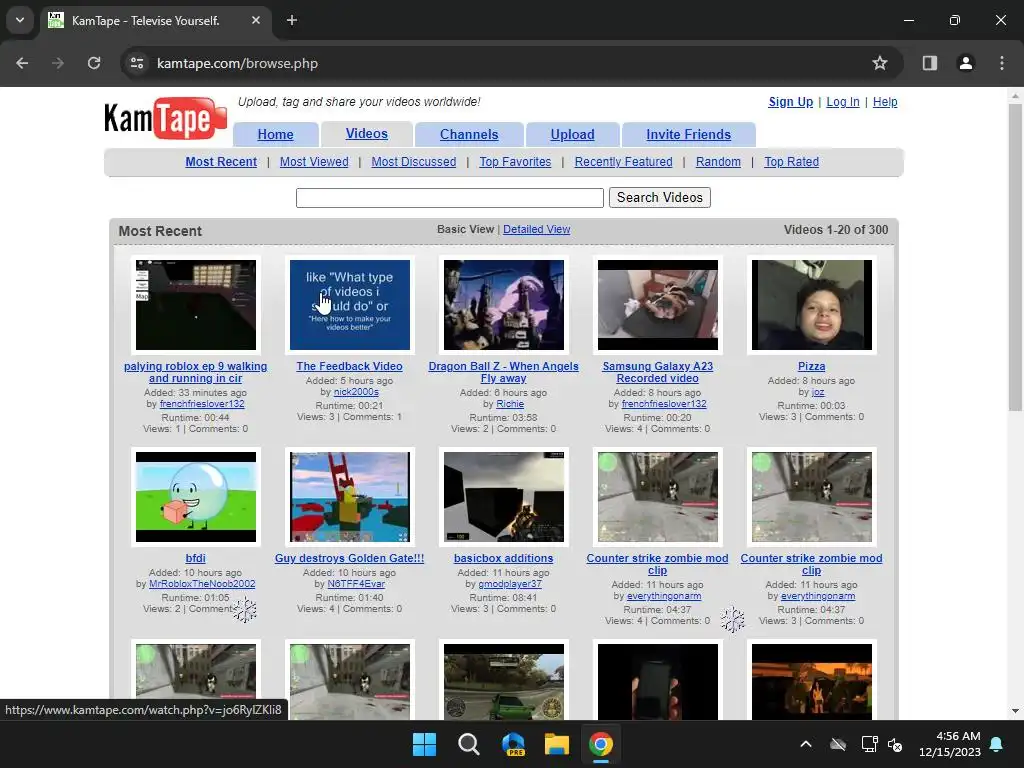Click the address bar URL
Viewport: 1024px width, 768px height.
[237, 63]
